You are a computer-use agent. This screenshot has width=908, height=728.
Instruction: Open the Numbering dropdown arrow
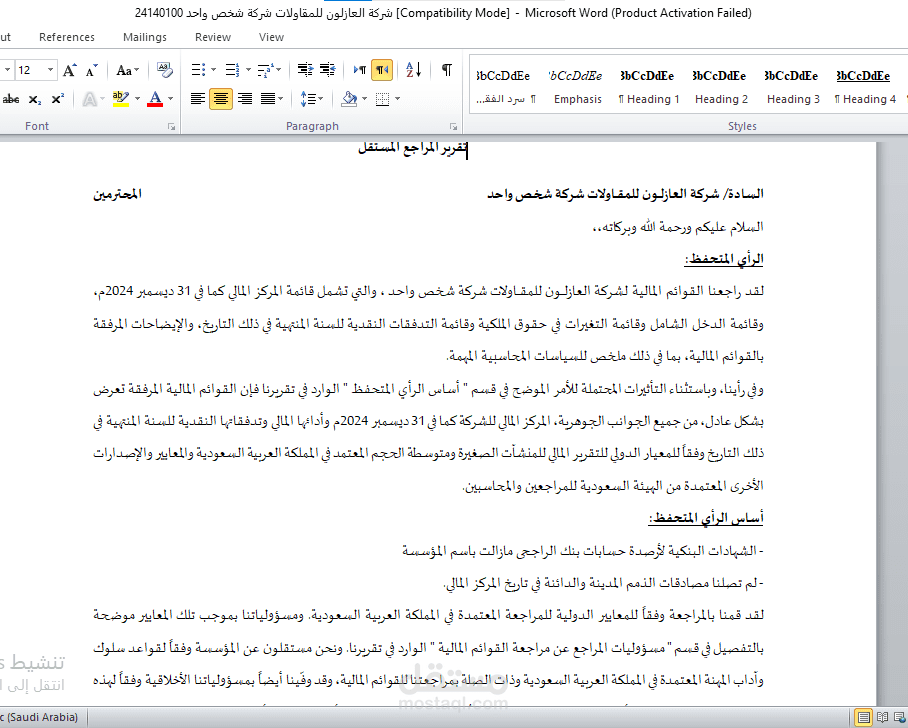[248, 70]
